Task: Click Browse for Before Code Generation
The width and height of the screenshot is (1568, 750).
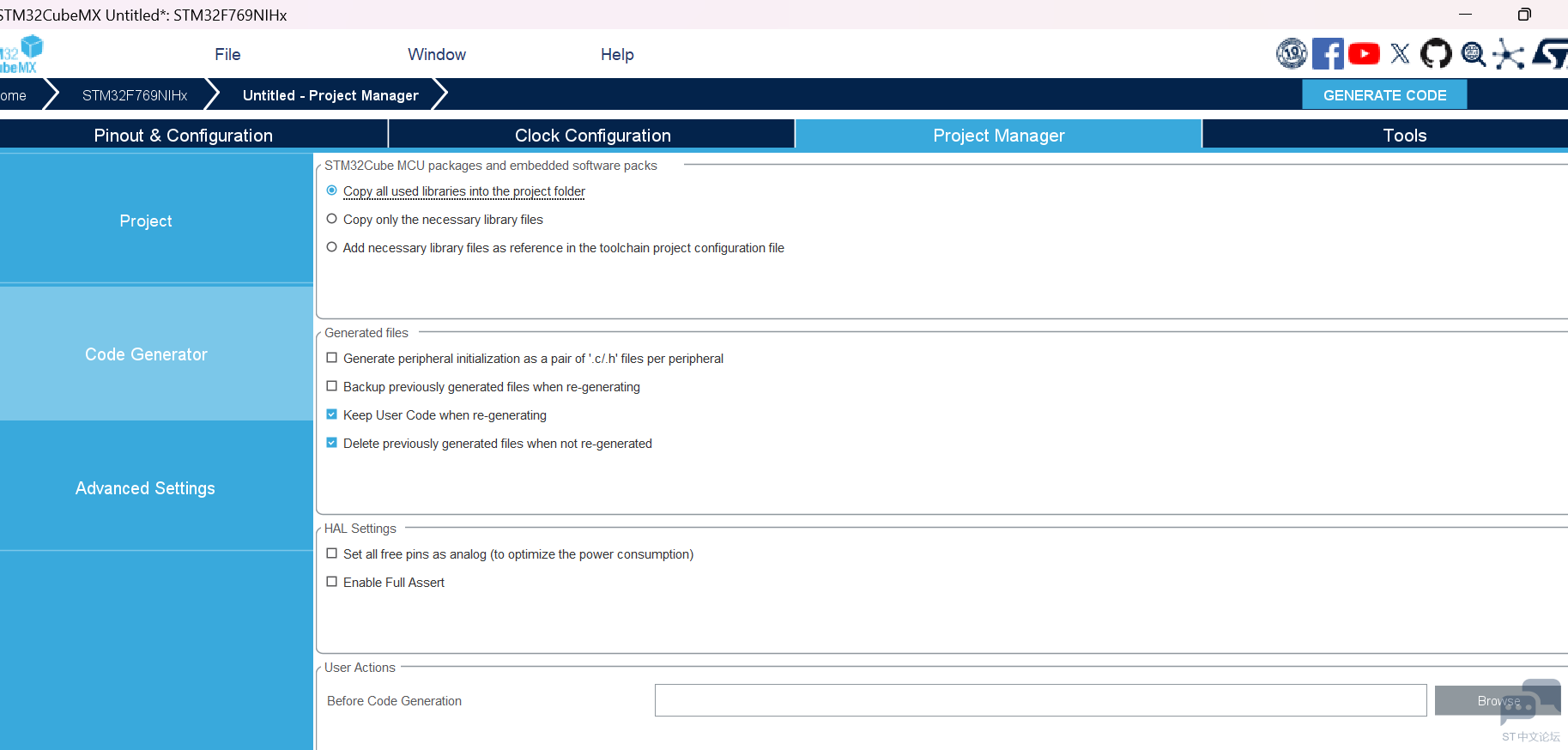Action: click(x=1498, y=700)
